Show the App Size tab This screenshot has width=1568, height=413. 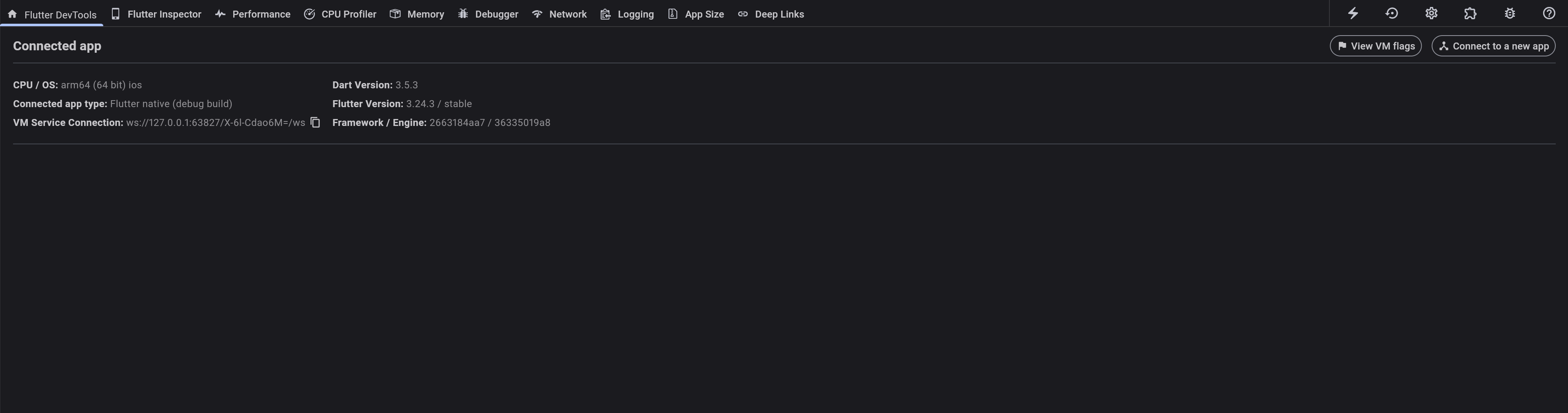point(696,14)
